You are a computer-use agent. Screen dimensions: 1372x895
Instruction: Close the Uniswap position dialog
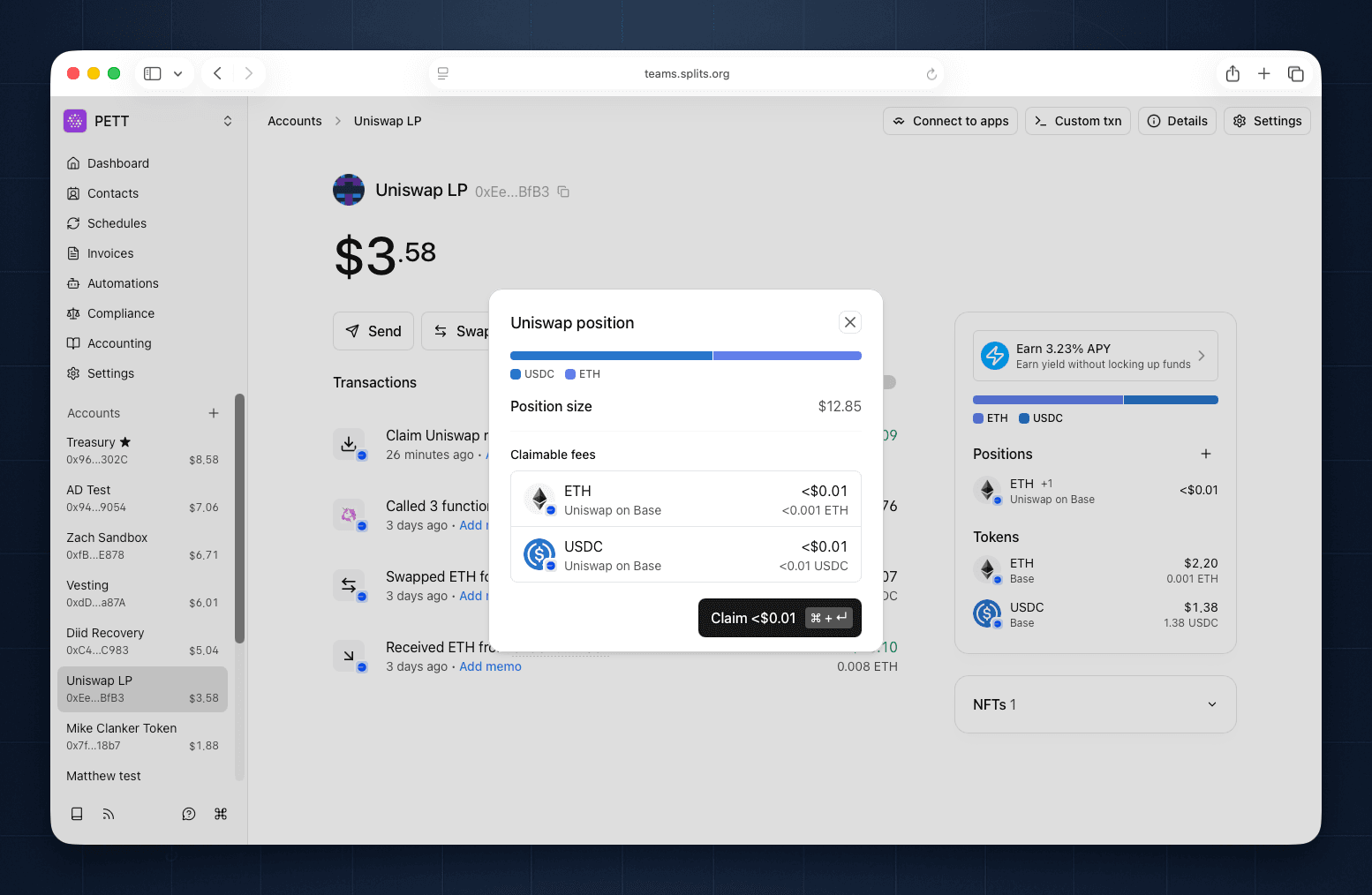point(849,322)
